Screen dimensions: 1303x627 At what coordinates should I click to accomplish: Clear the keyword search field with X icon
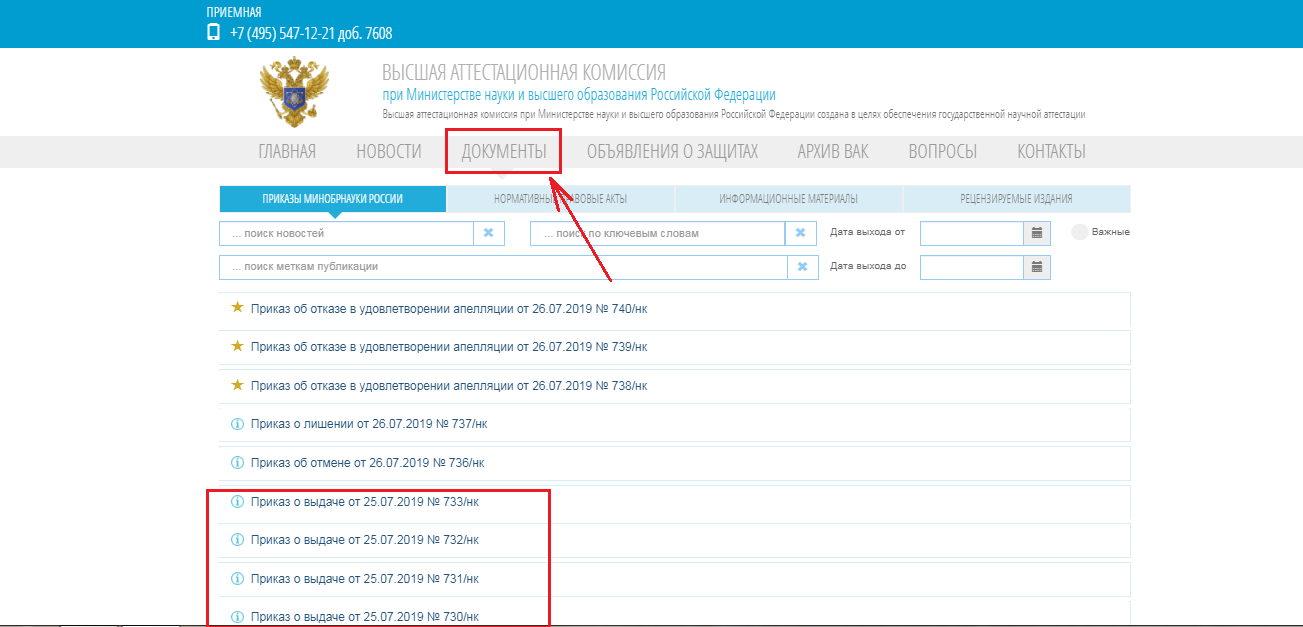point(800,233)
